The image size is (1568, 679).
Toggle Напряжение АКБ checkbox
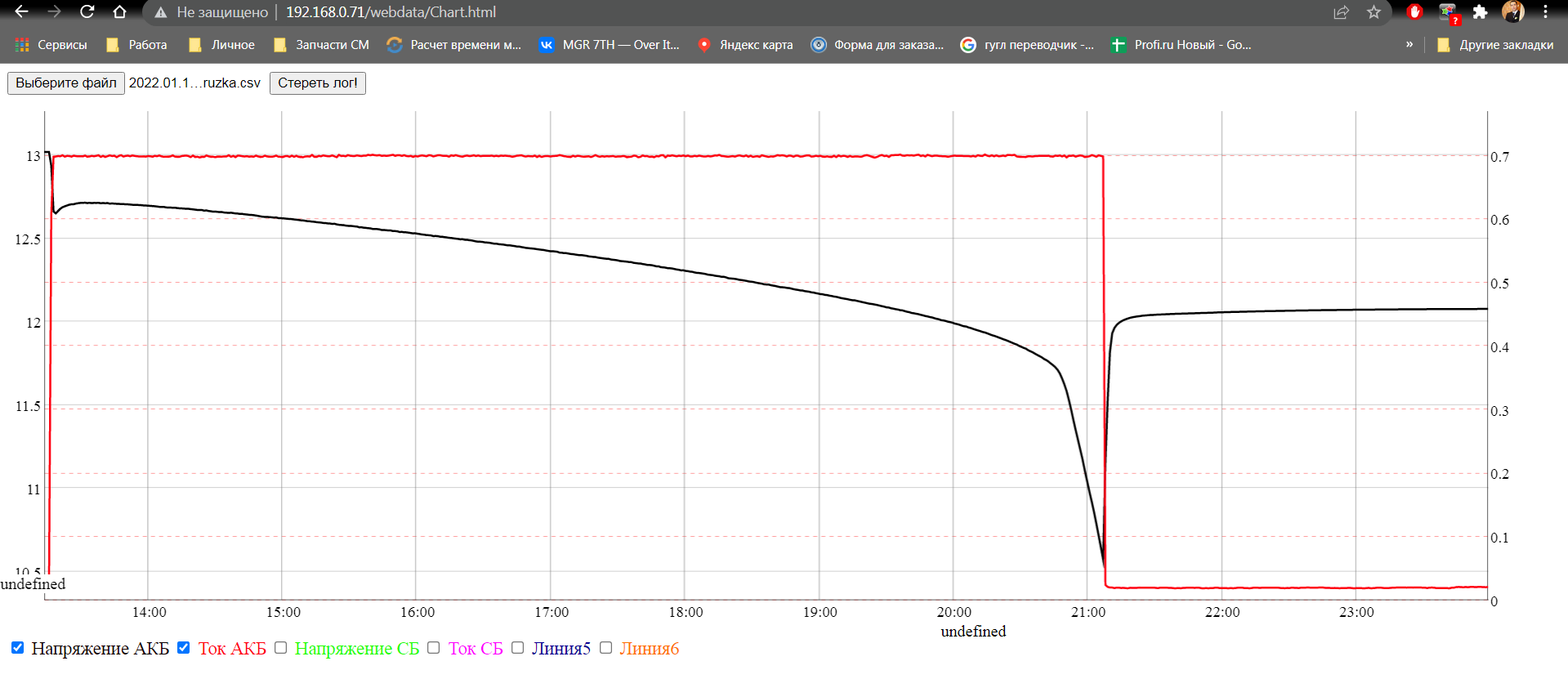point(17,648)
